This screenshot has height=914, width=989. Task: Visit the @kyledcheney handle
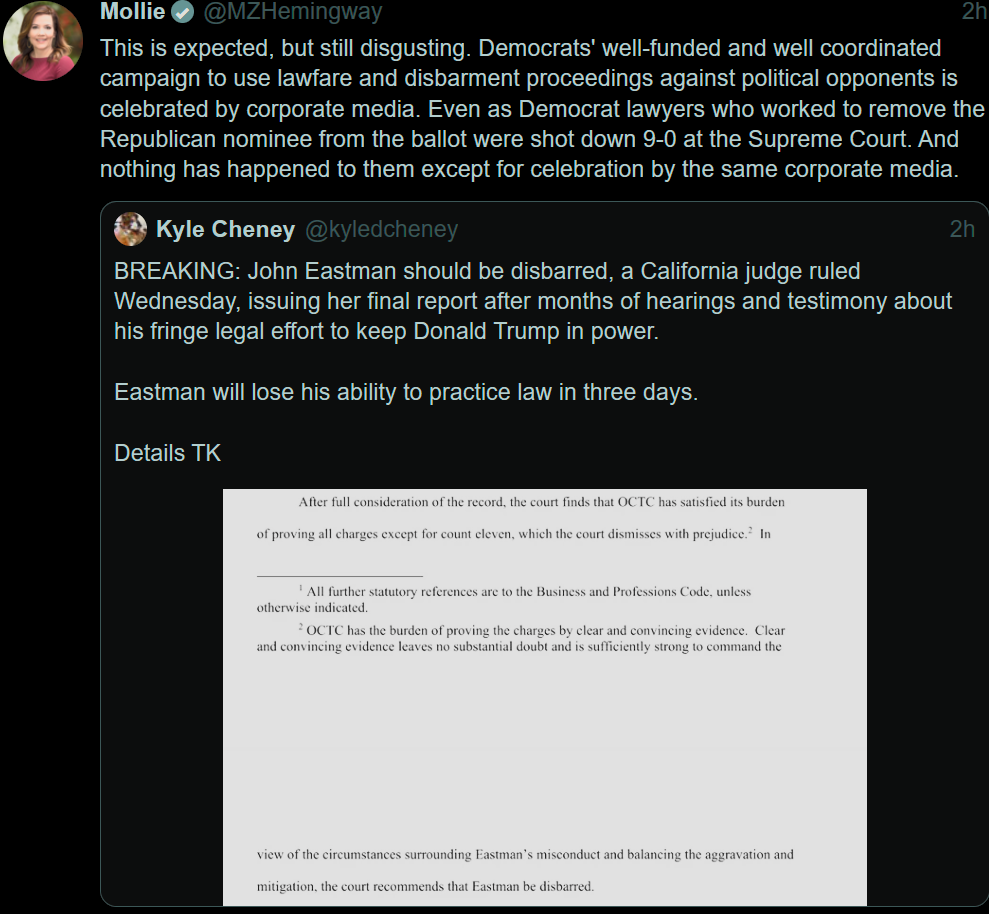[382, 230]
